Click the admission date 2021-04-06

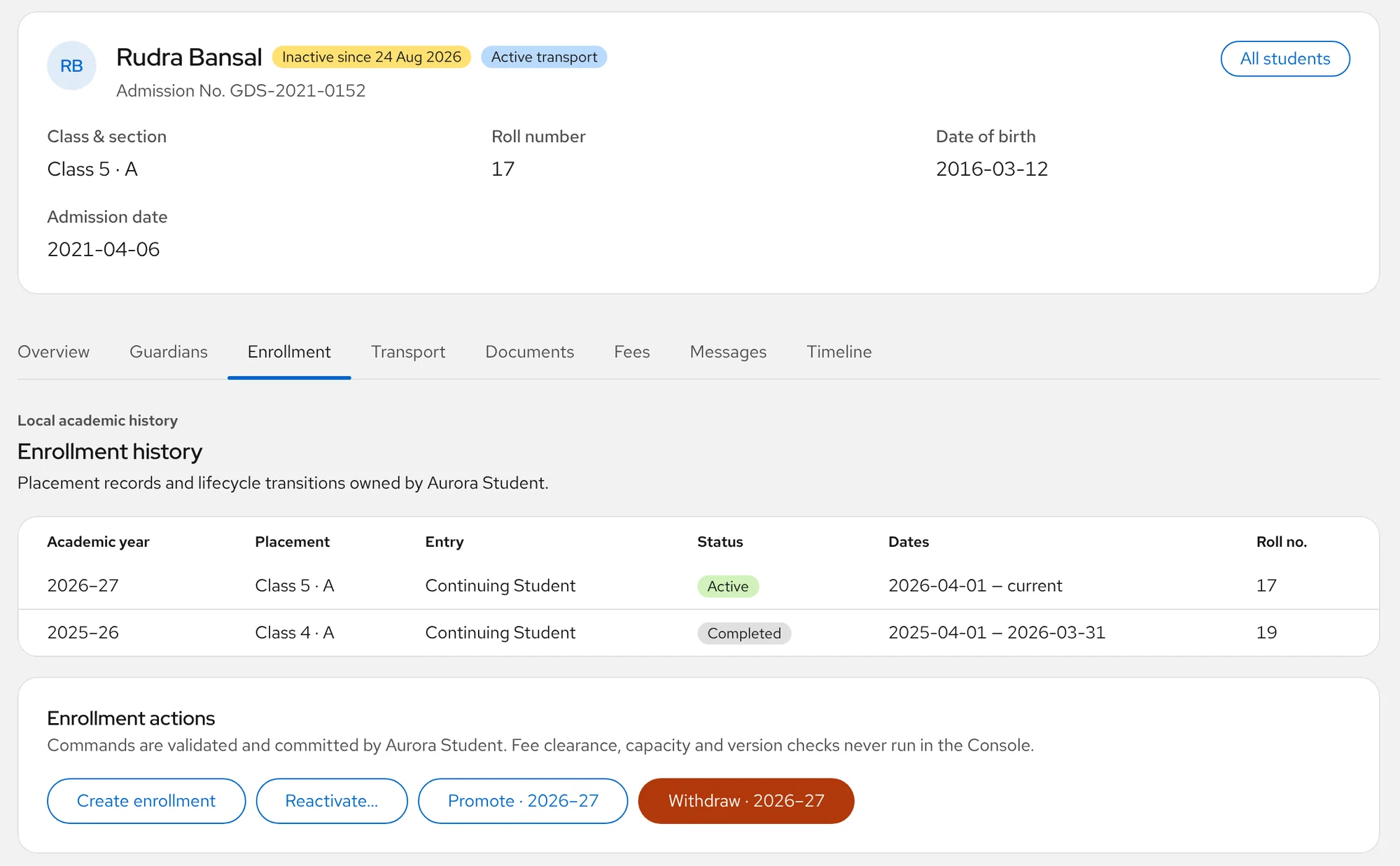click(104, 249)
